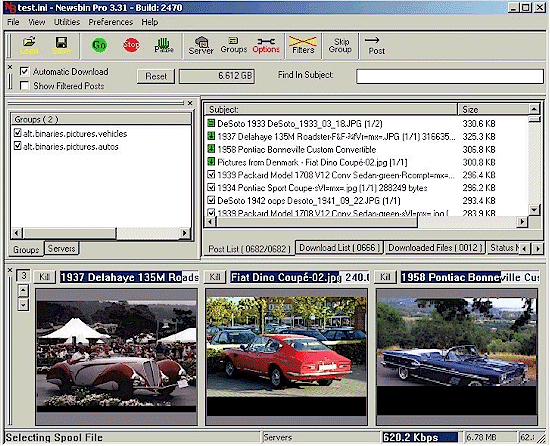550x446 pixels.
Task: Click the Save floppy disk icon
Action: 61,46
